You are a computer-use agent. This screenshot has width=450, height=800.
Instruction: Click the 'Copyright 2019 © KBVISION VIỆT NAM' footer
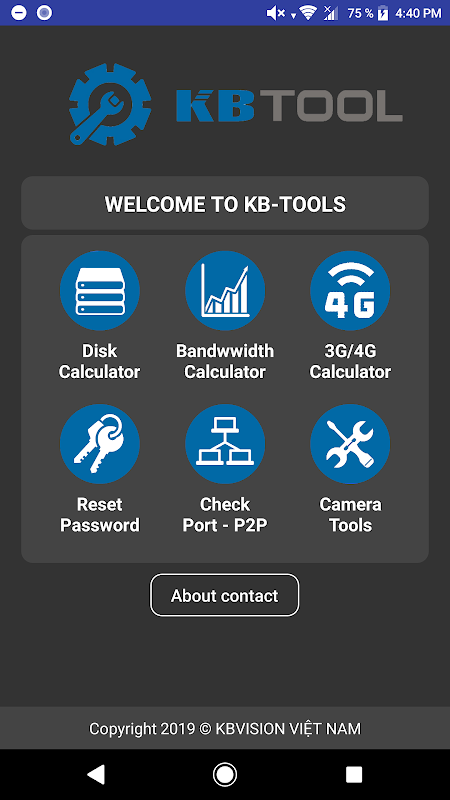coord(225,728)
